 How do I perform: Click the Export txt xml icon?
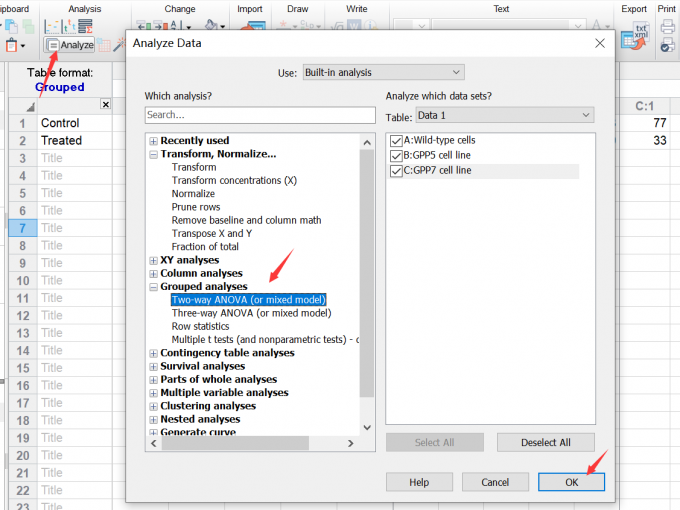[x=635, y=36]
